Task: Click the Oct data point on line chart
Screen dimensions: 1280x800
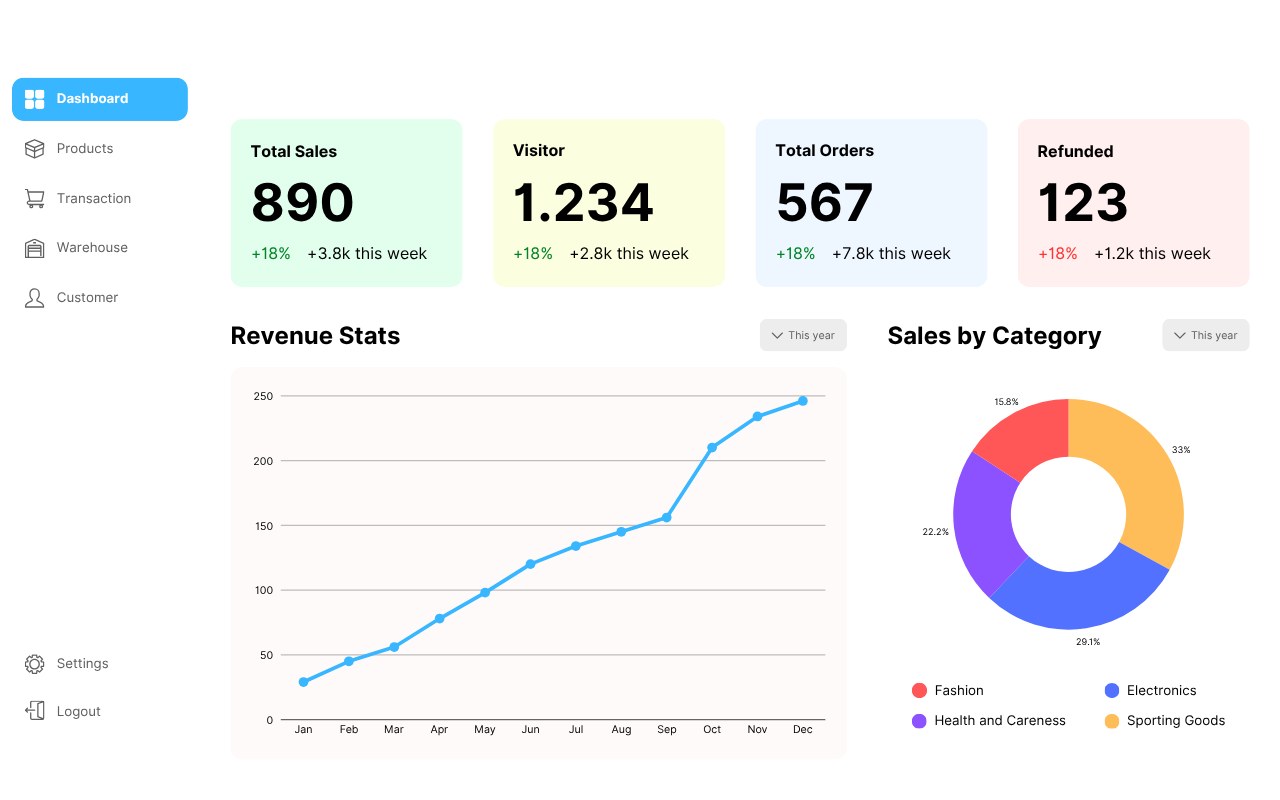Action: (712, 448)
